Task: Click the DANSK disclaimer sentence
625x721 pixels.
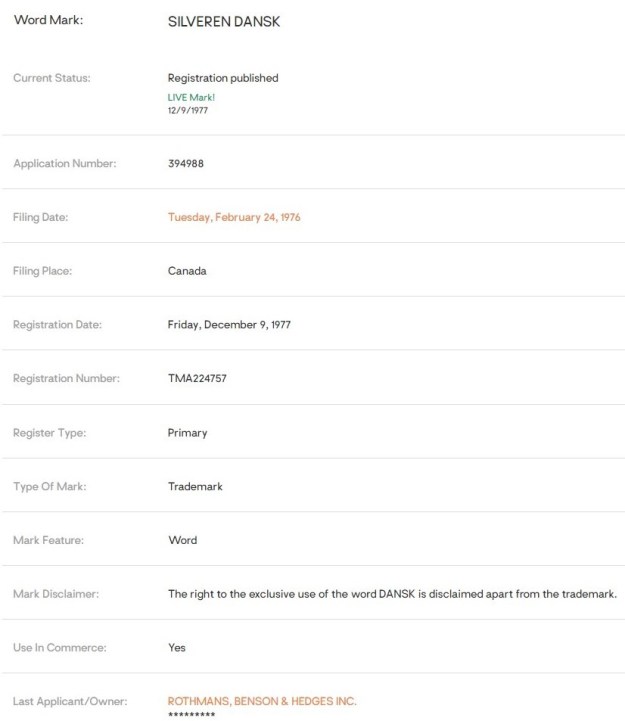Action: [x=392, y=594]
